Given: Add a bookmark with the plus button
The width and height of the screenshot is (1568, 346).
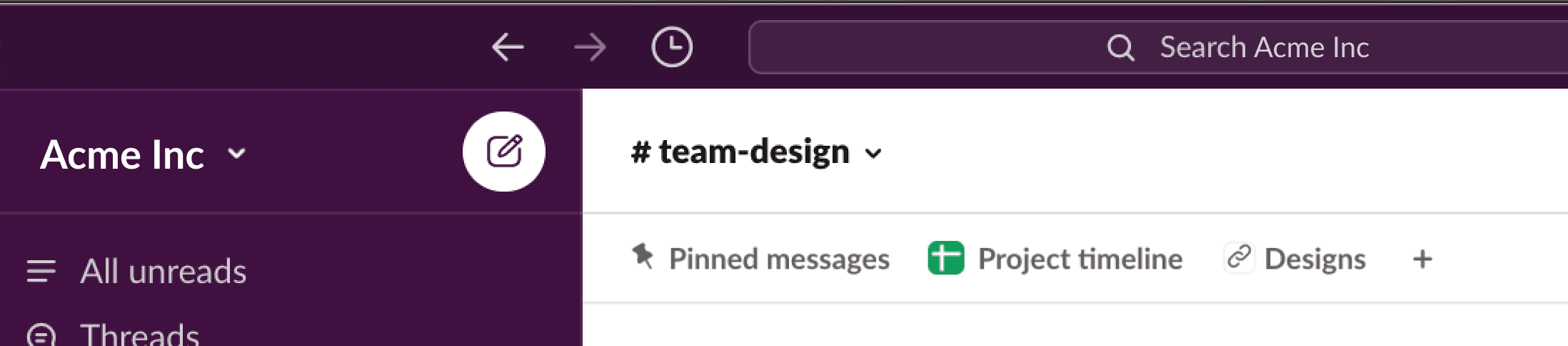Looking at the screenshot, I should [x=1422, y=259].
